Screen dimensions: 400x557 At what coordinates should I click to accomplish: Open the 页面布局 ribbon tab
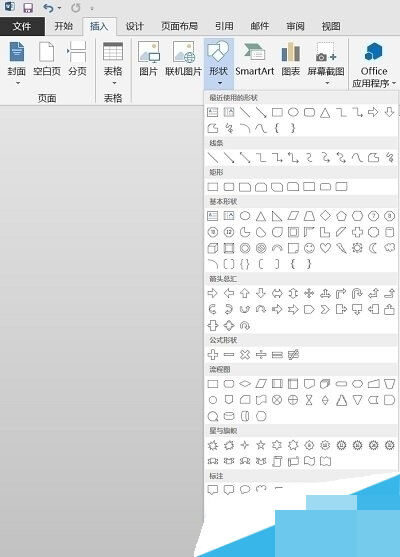[179, 26]
